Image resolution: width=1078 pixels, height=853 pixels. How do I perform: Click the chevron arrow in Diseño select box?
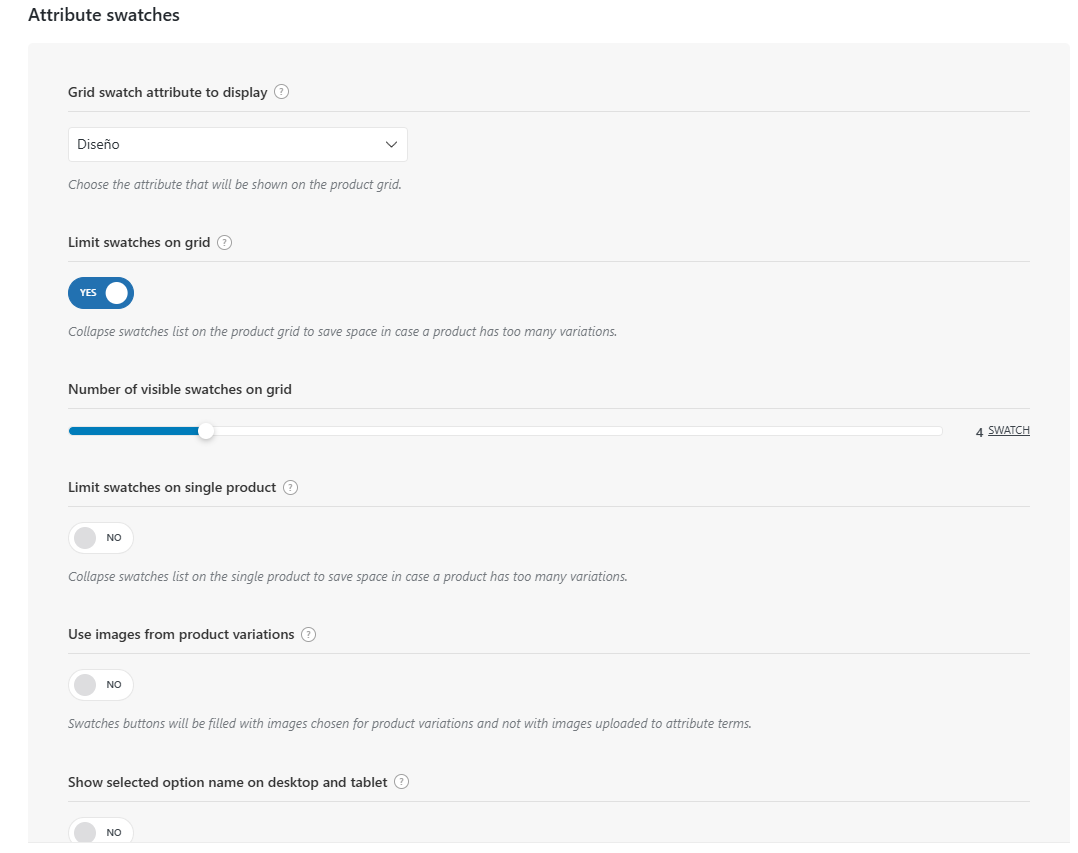tap(391, 144)
